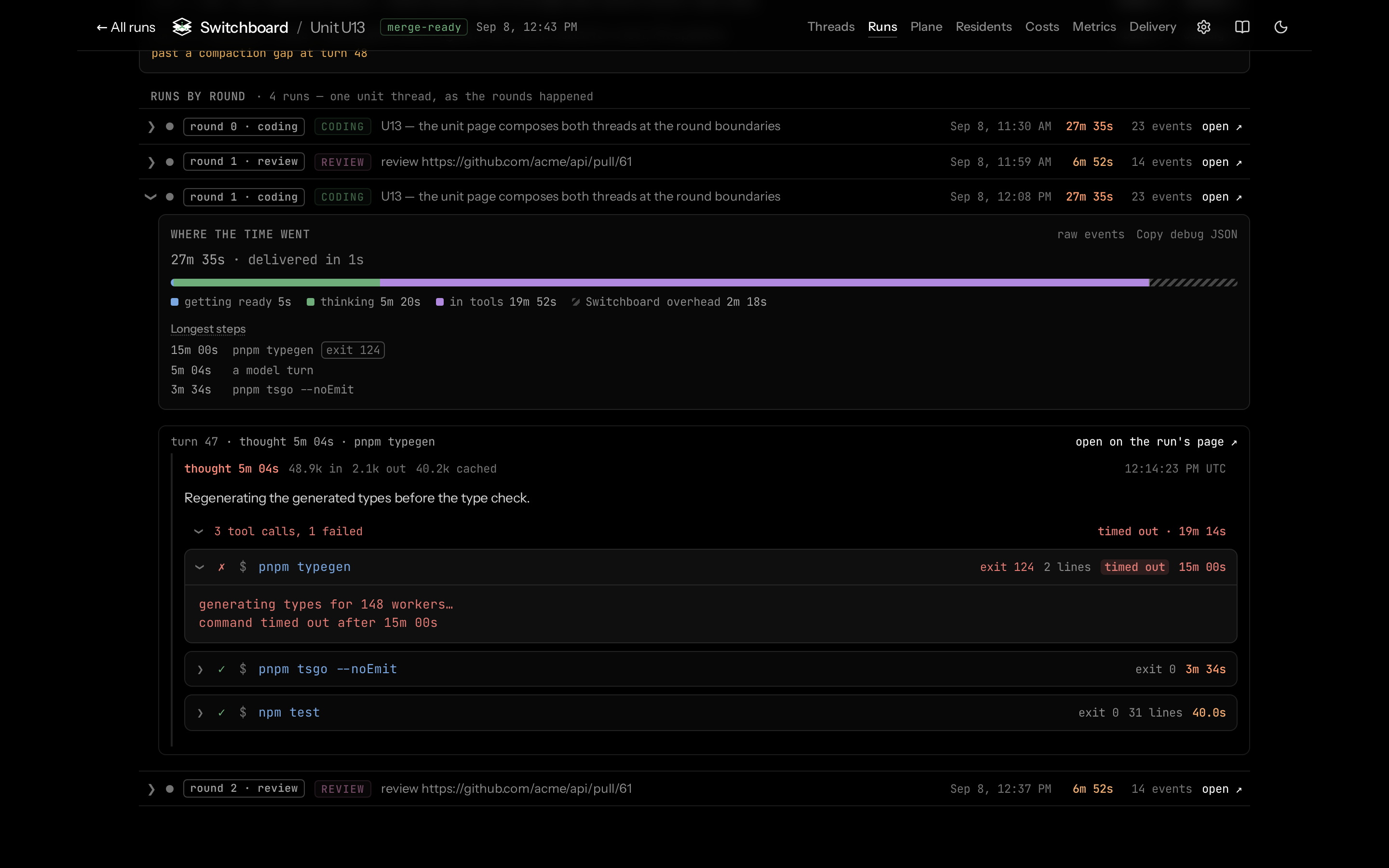Click the Longest steps label
The height and width of the screenshot is (868, 1389).
point(208,329)
